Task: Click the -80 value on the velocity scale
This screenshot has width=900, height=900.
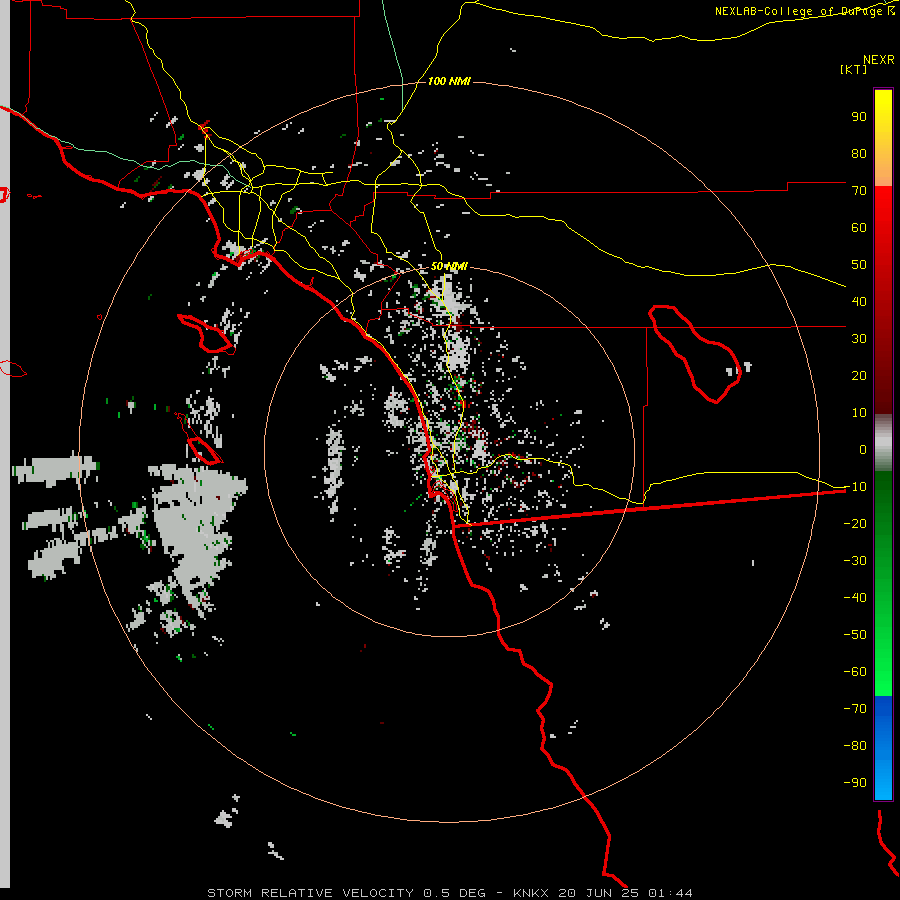Action: pos(855,746)
